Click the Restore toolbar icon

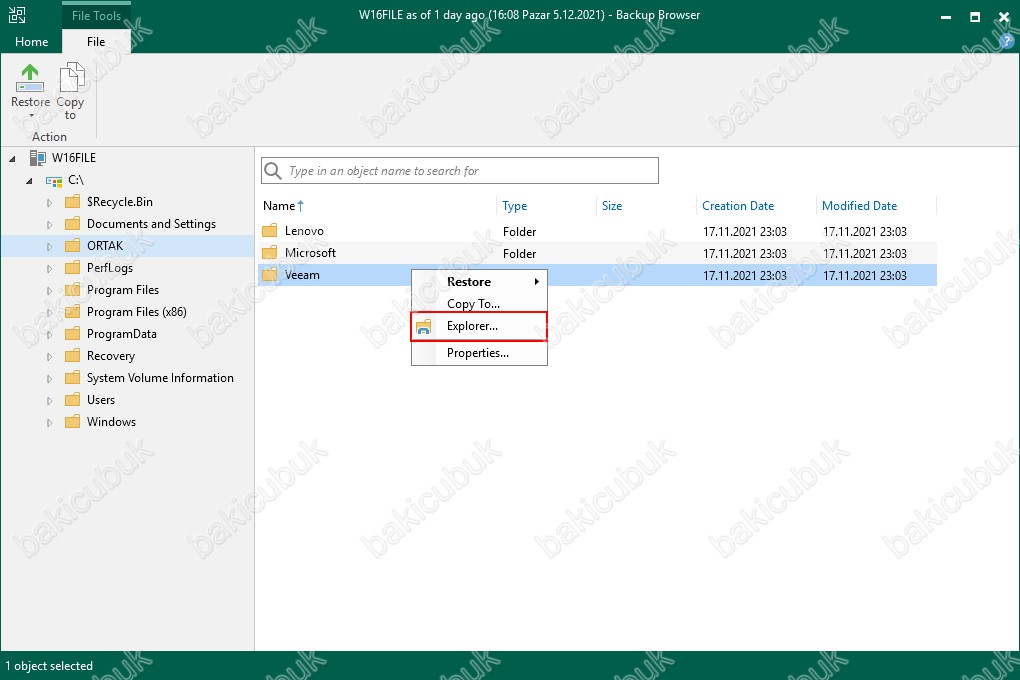pyautogui.click(x=30, y=78)
